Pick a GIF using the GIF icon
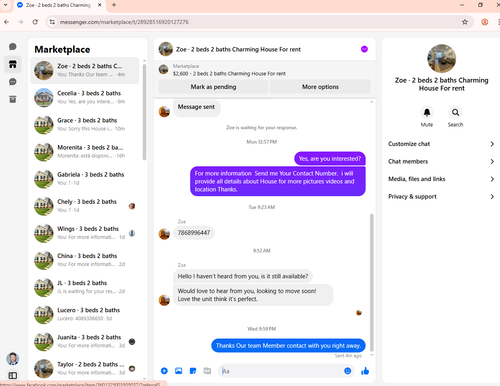 pyautogui.click(x=207, y=371)
